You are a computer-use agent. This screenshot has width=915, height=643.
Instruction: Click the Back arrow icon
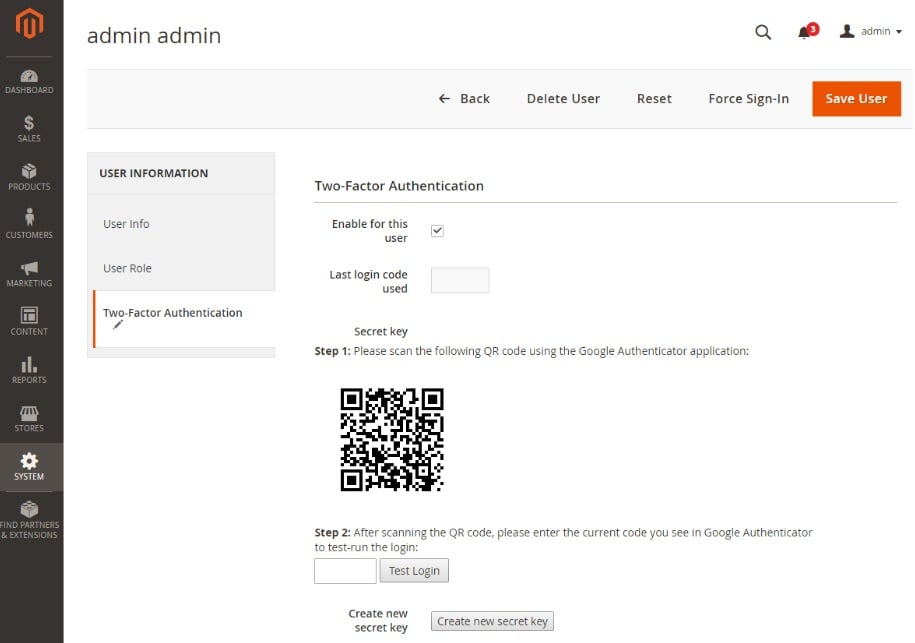[x=445, y=99]
